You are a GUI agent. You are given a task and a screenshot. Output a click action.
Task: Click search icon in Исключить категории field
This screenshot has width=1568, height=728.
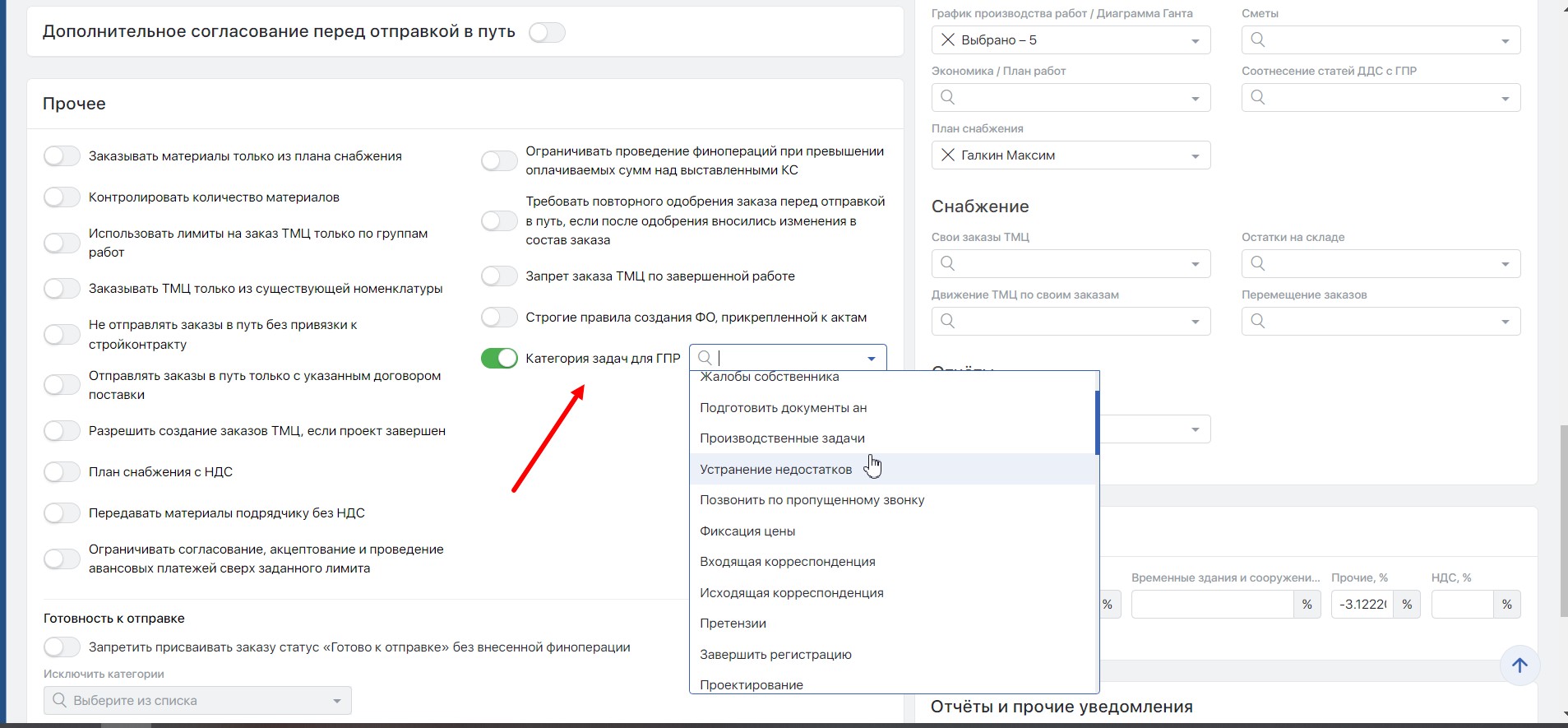(59, 701)
